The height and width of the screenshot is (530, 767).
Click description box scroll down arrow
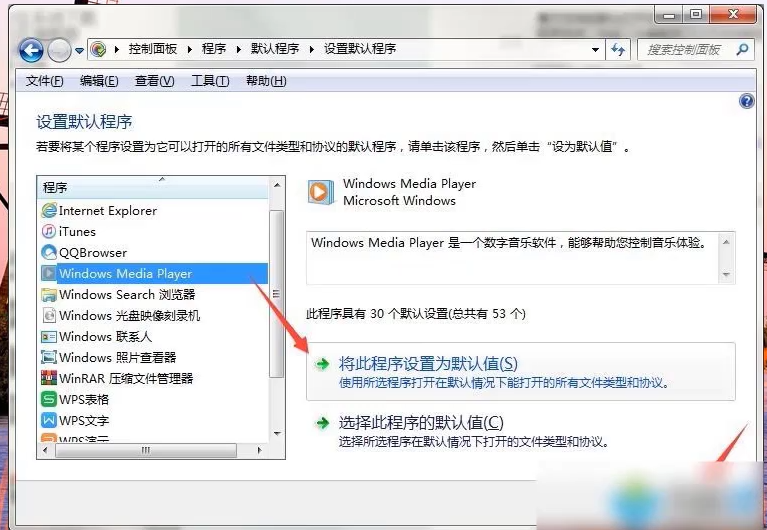(726, 275)
